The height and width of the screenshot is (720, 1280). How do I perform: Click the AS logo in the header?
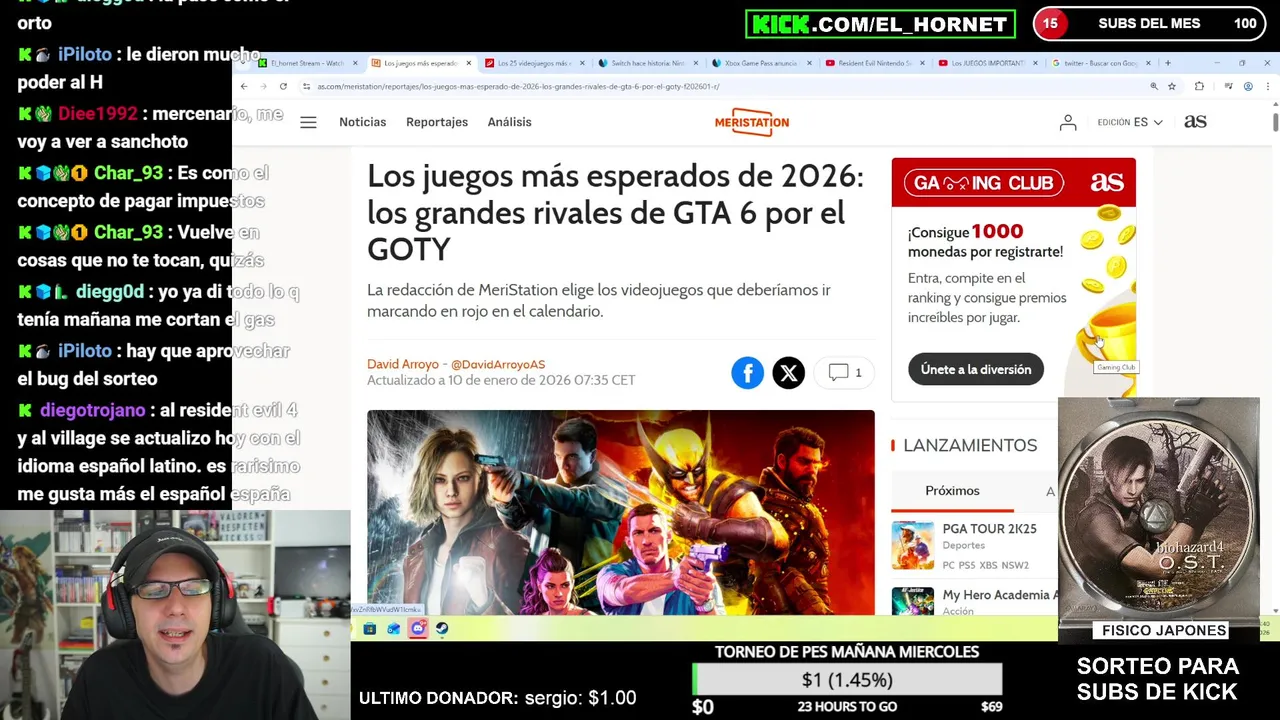point(1195,121)
